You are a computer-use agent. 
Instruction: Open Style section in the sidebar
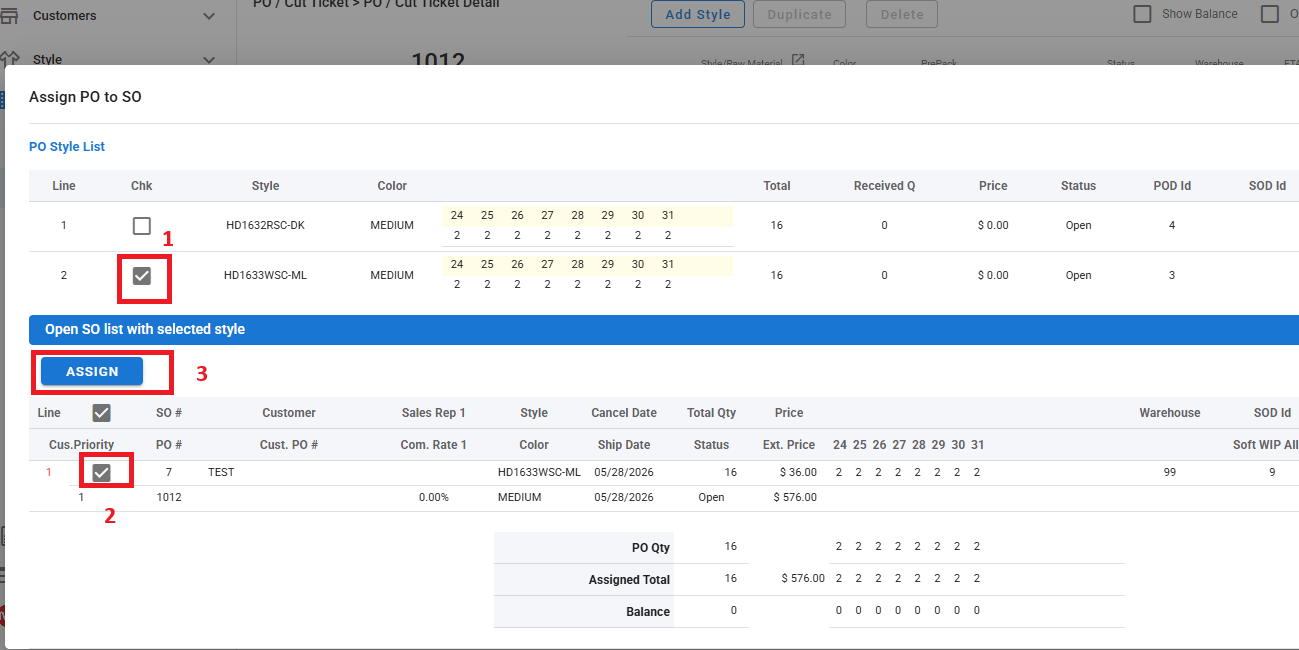(48, 60)
